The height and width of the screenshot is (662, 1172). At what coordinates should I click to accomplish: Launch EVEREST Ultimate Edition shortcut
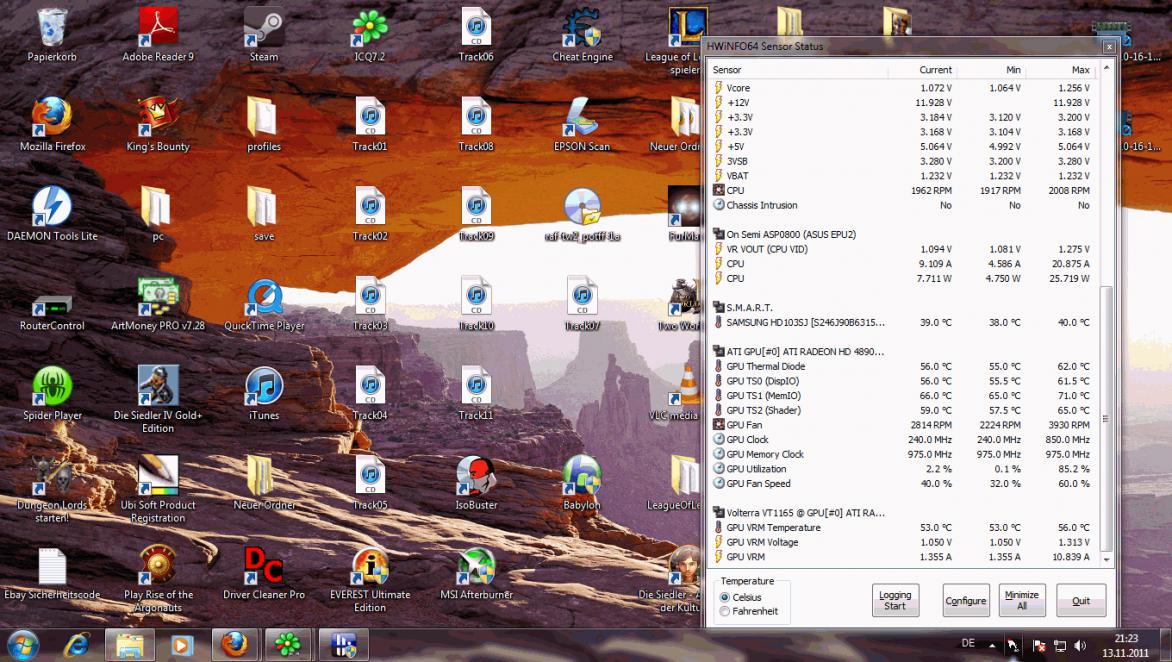tap(370, 578)
